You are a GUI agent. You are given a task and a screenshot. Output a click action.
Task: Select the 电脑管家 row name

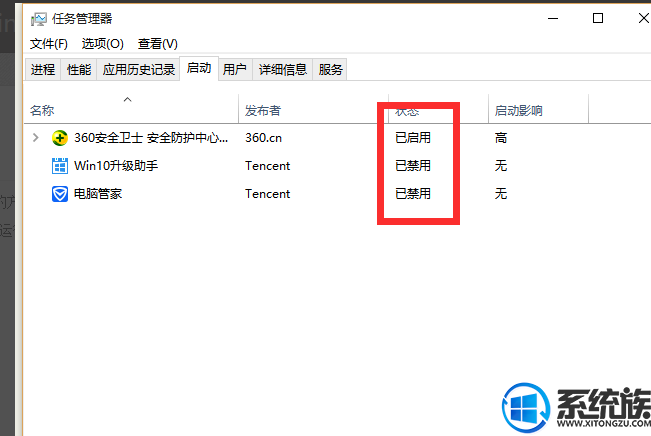pyautogui.click(x=98, y=194)
